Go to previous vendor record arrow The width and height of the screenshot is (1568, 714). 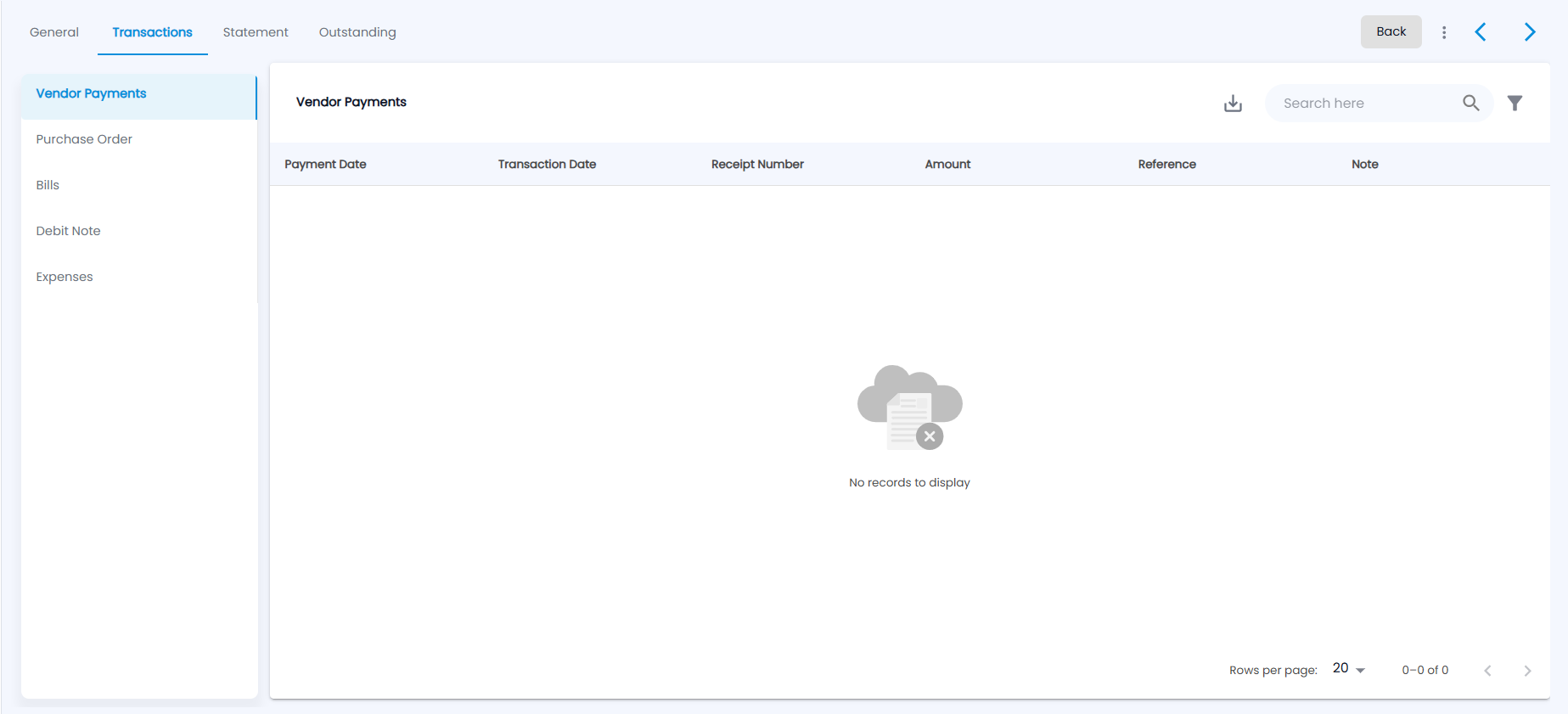(1481, 32)
